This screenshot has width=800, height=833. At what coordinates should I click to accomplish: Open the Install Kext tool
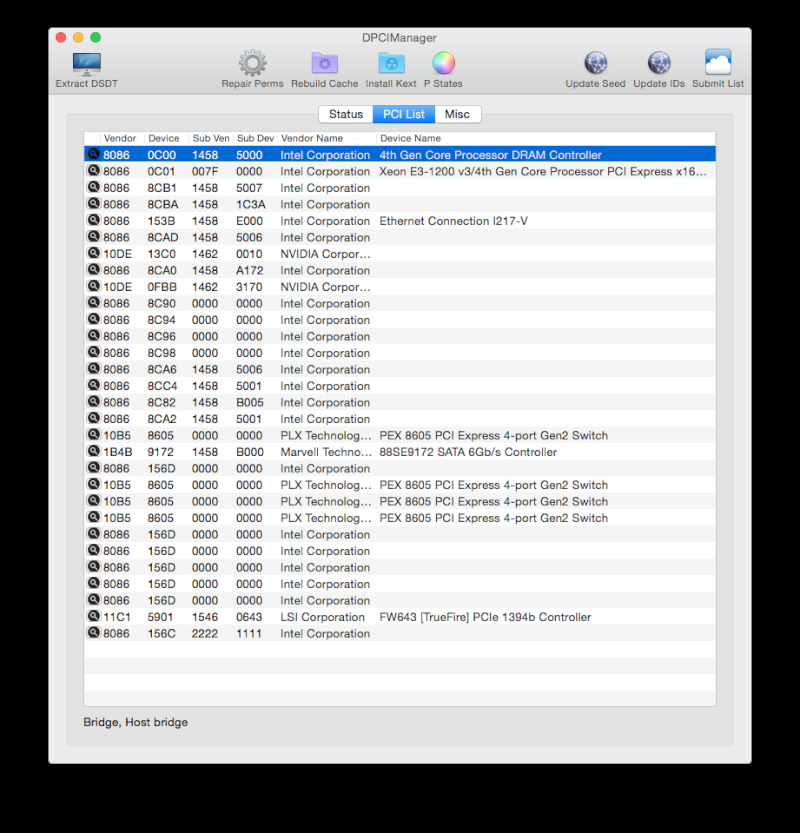[x=392, y=63]
